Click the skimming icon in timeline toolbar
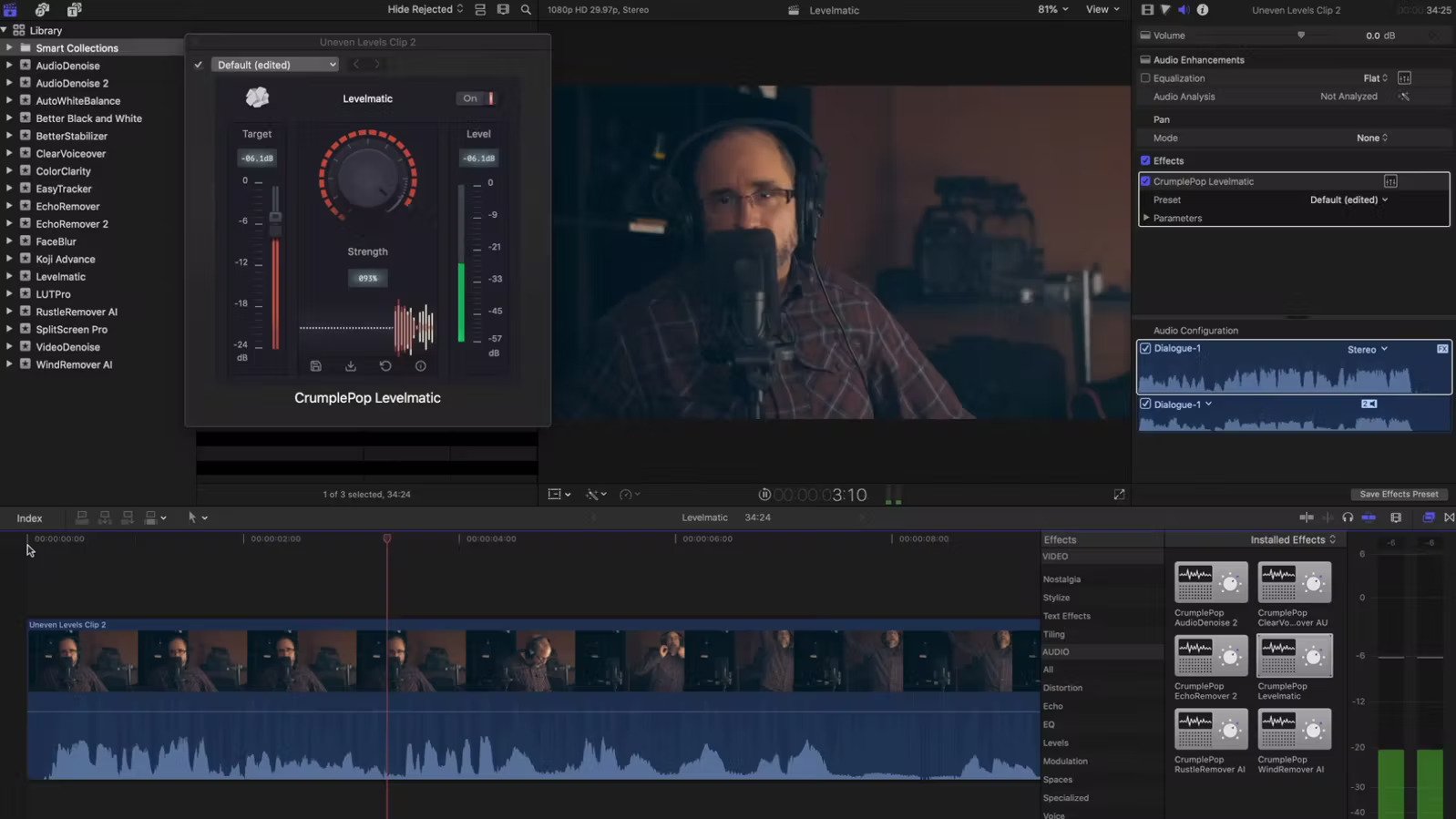The image size is (1456, 819). click(1307, 517)
